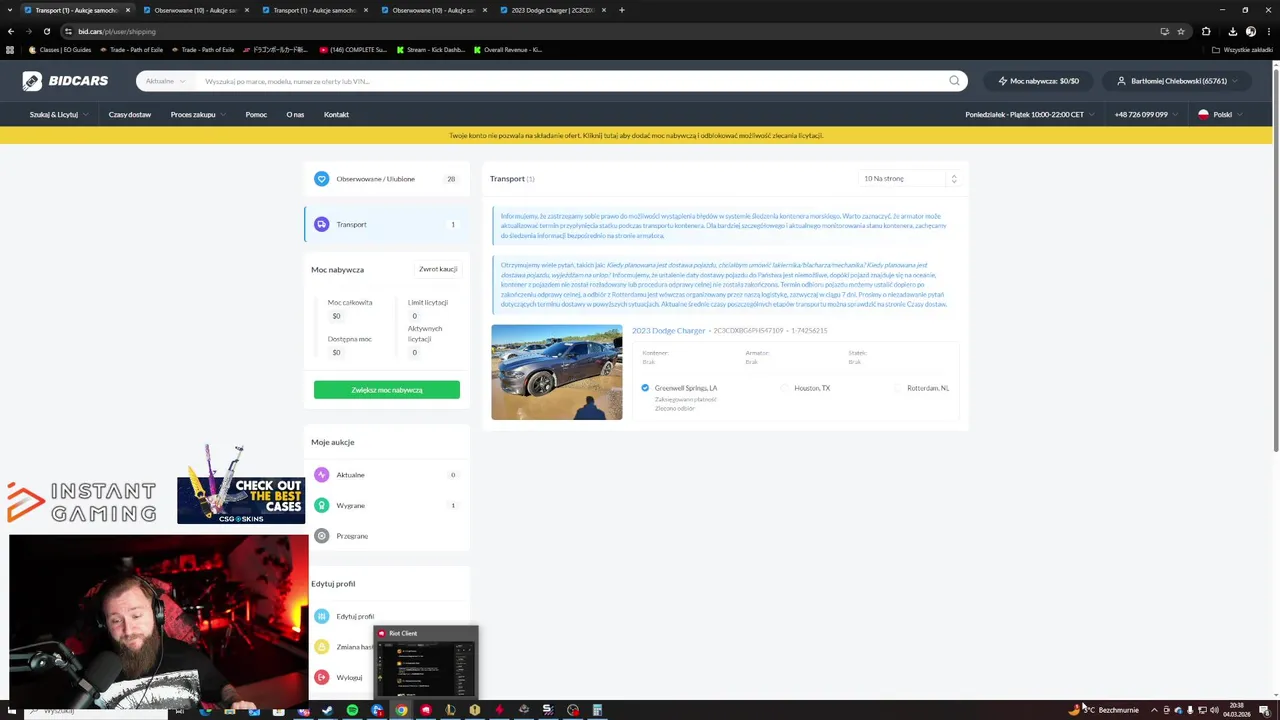Open the 10 Na stronę dropdown
This screenshot has height=720, width=1280.
coord(910,178)
